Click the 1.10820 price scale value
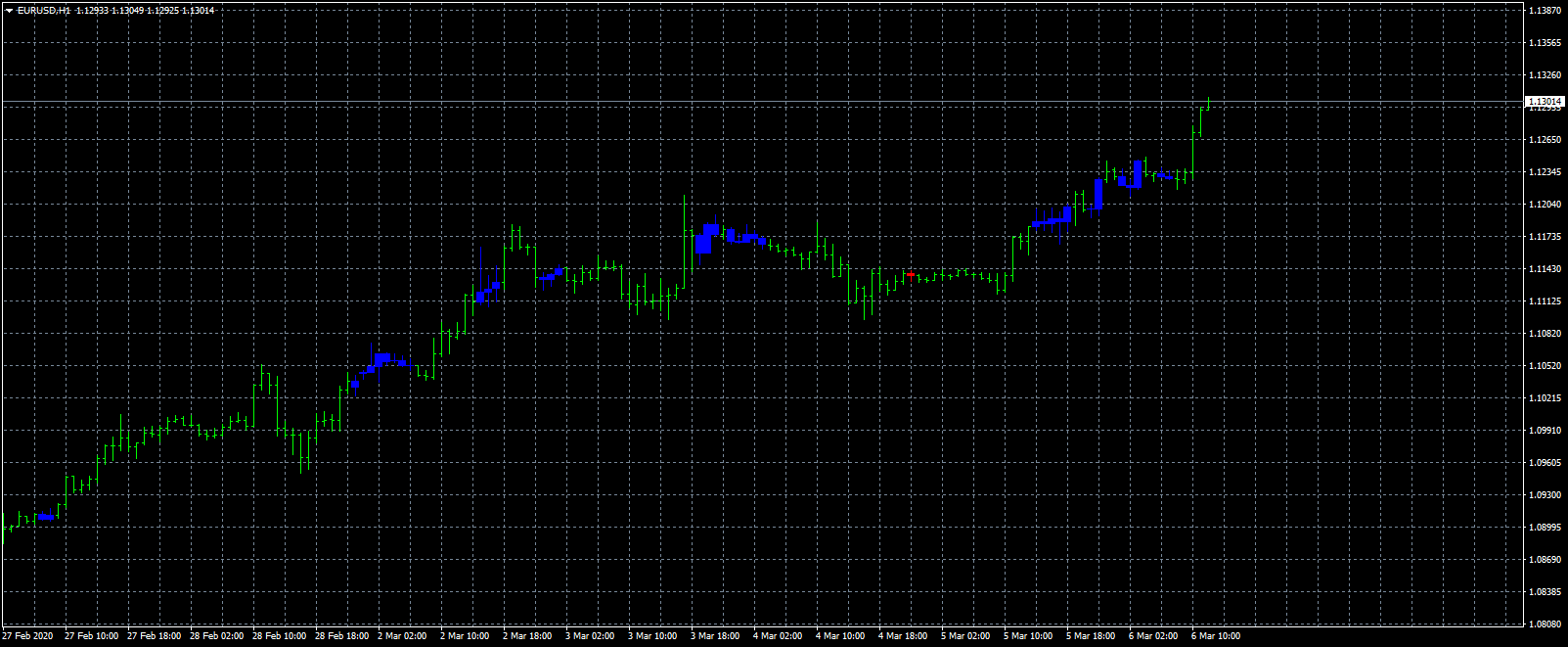Image resolution: width=1568 pixels, height=647 pixels. [1545, 334]
